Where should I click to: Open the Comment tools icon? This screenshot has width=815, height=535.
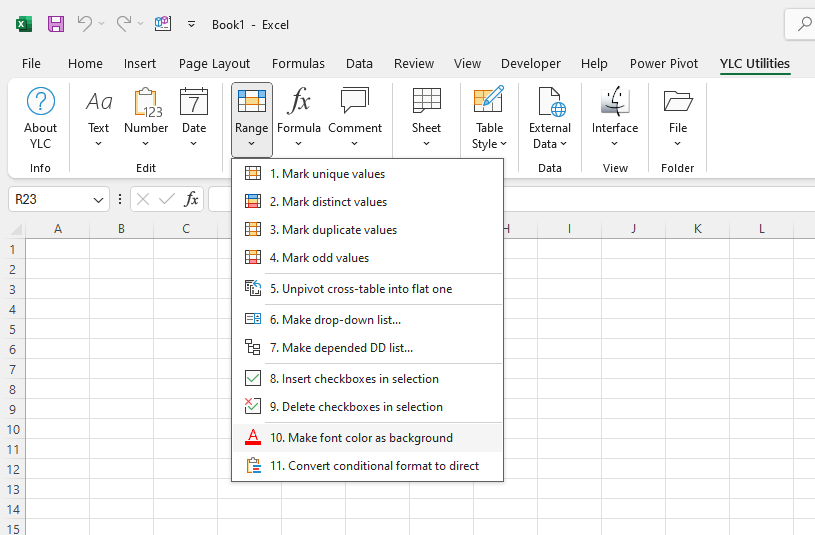355,102
